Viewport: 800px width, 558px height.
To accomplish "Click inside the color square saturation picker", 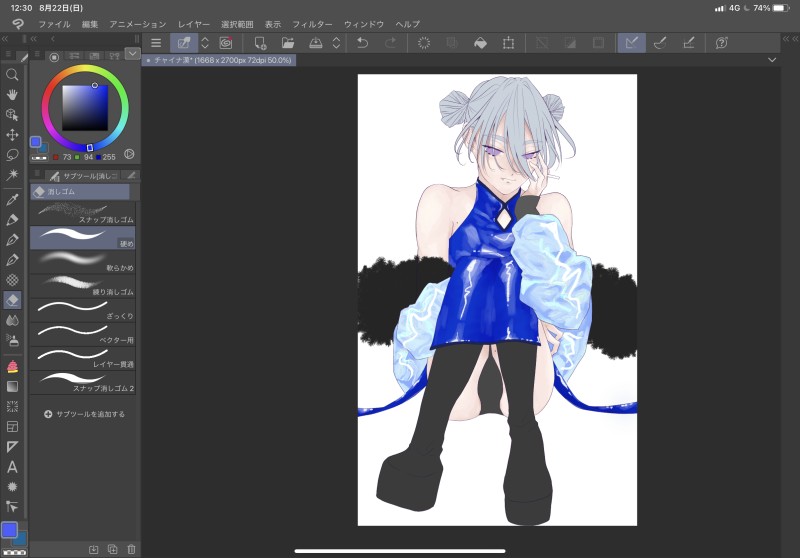I will [85, 108].
